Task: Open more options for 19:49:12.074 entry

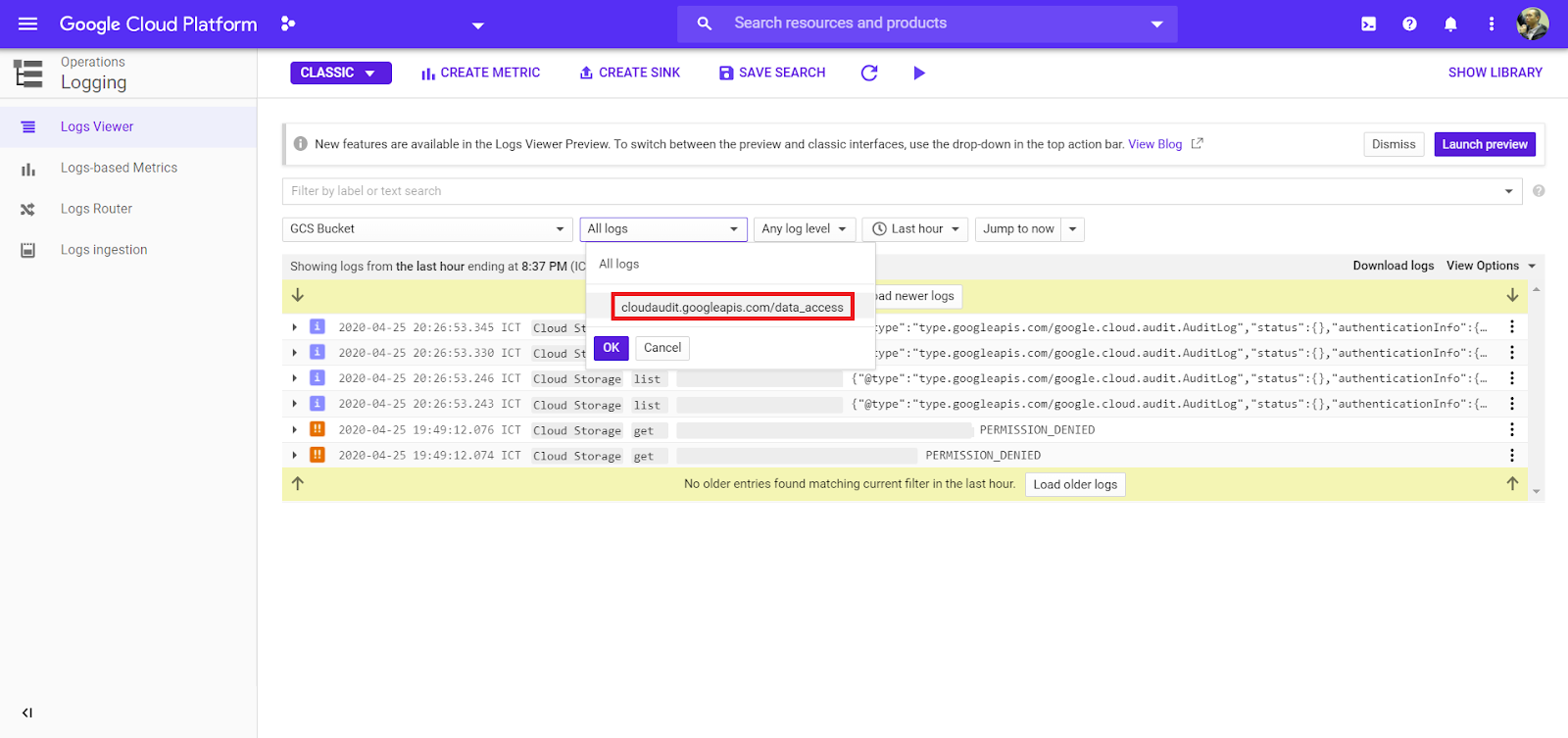Action: pos(1512,455)
